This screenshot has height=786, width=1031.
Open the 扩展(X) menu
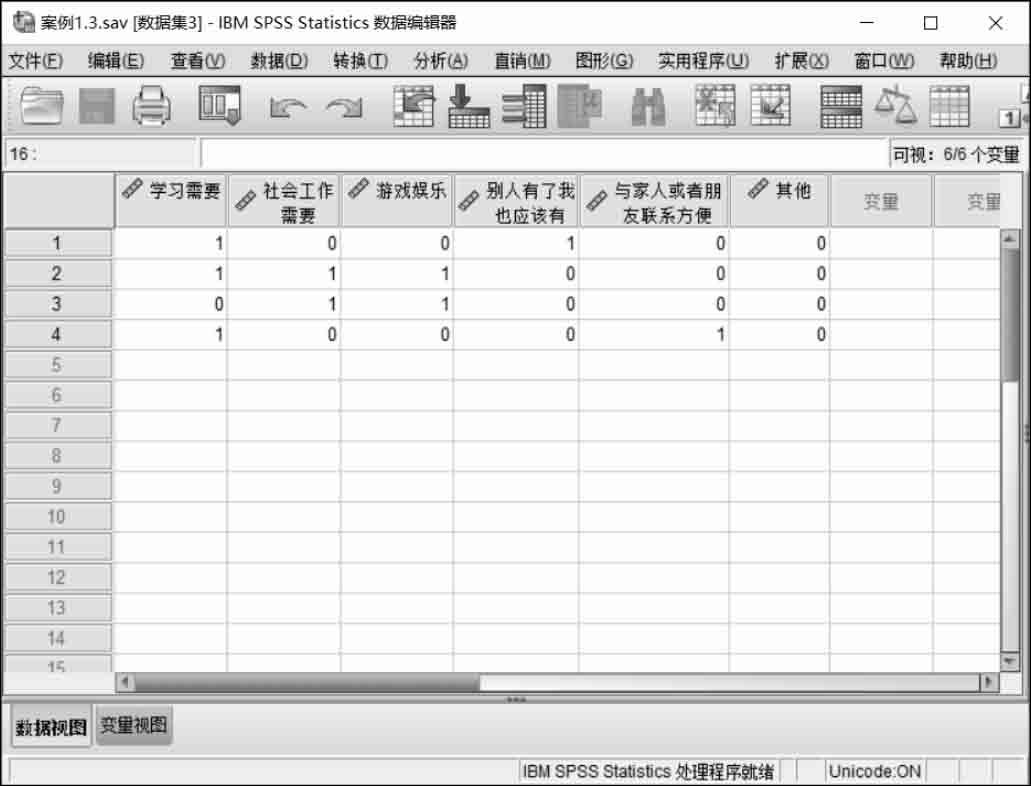pos(801,61)
